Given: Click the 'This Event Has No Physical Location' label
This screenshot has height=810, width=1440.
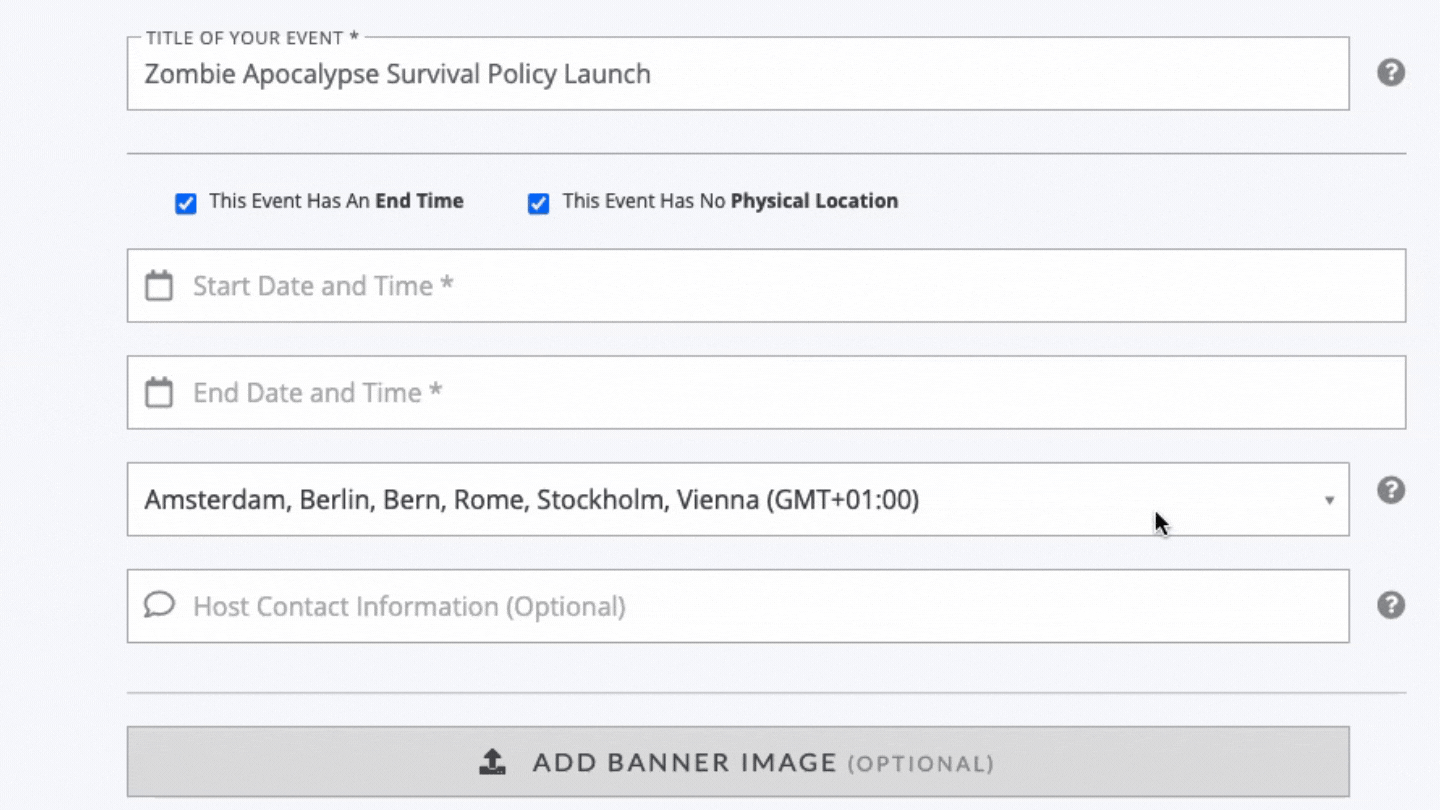Looking at the screenshot, I should (x=730, y=201).
